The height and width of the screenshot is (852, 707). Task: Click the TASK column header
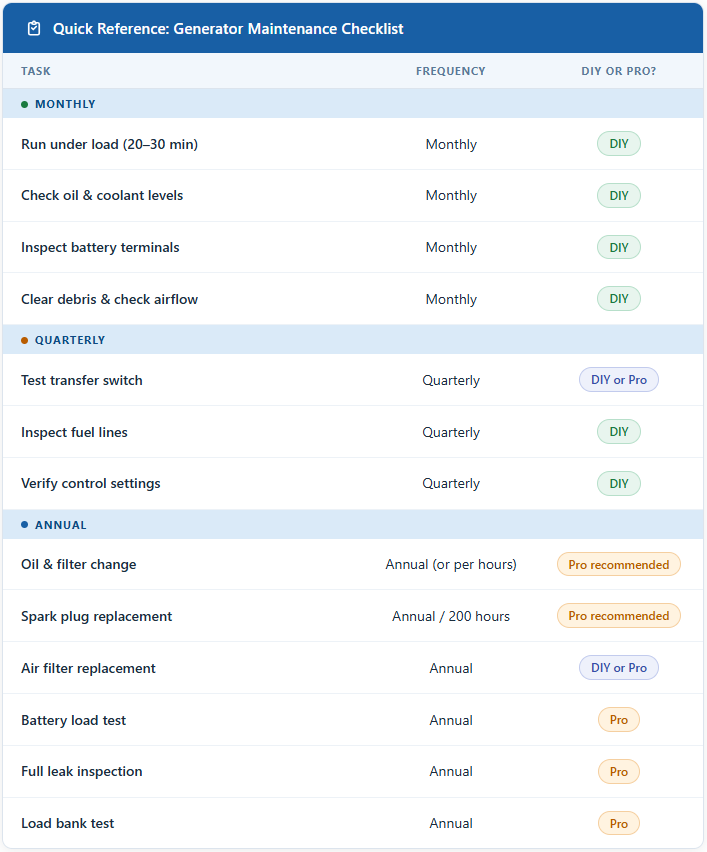pos(36,71)
